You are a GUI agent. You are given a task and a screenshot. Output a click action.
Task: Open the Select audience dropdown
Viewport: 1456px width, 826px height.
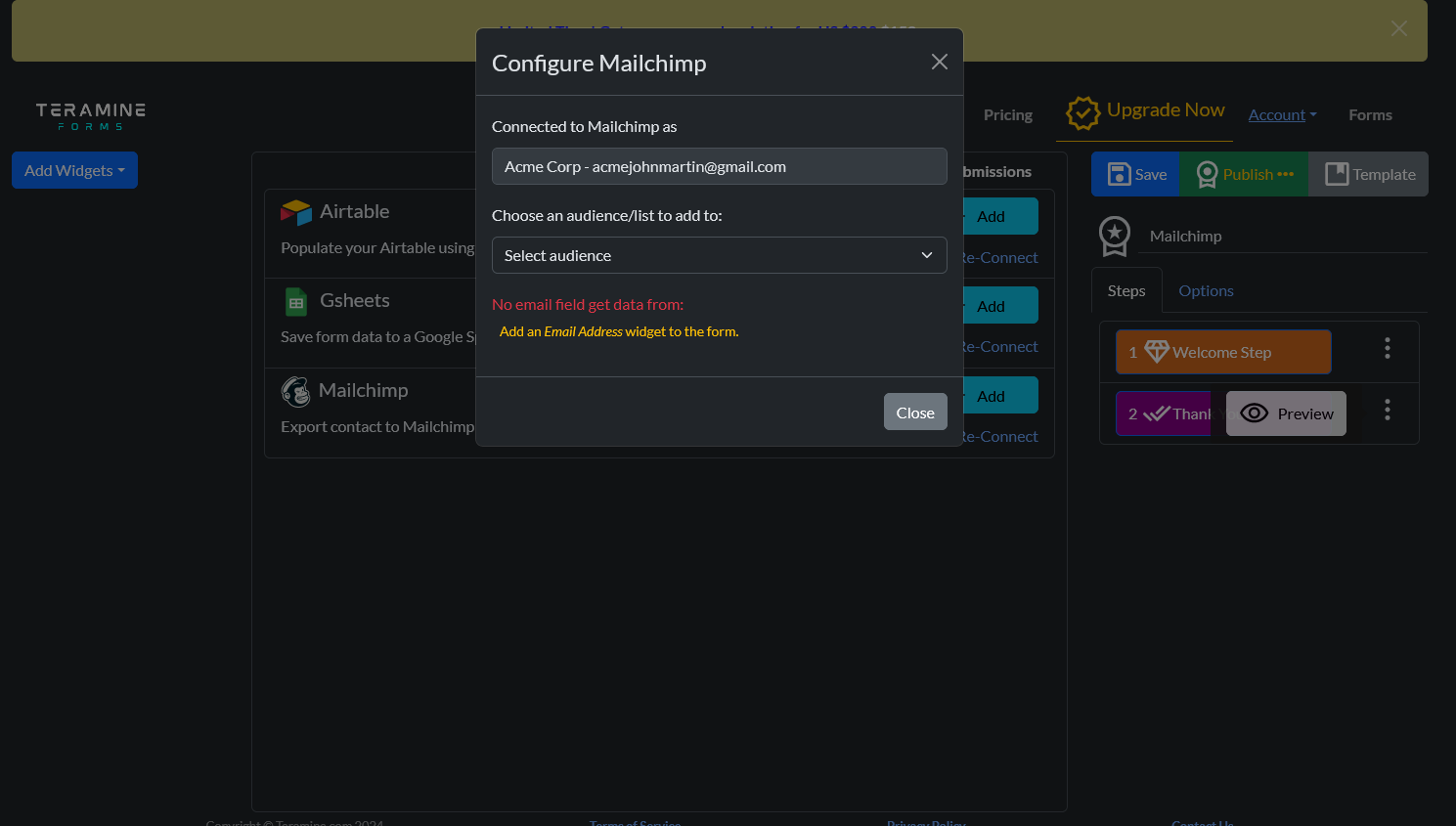point(719,255)
